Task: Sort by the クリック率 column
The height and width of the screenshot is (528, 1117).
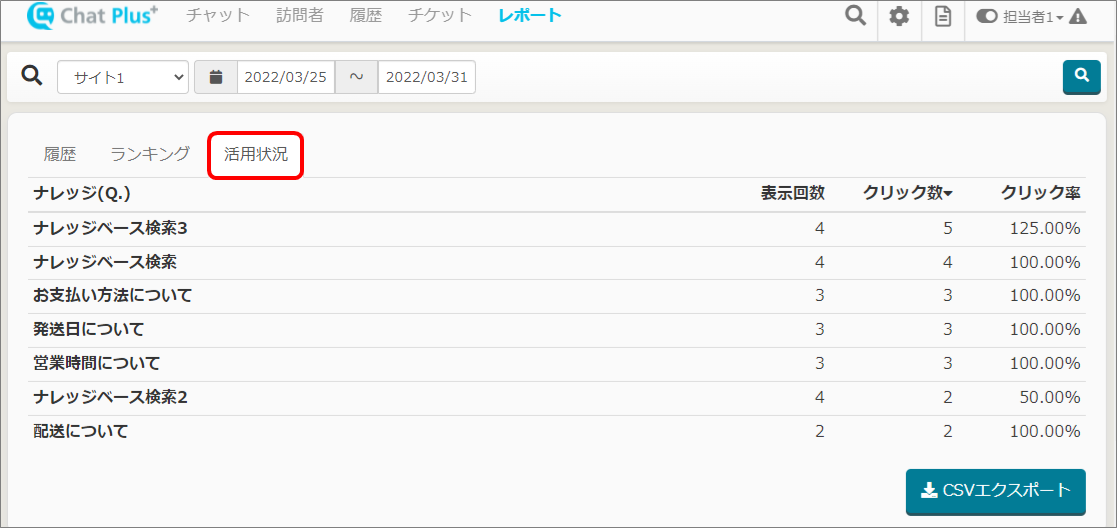Action: point(1041,193)
